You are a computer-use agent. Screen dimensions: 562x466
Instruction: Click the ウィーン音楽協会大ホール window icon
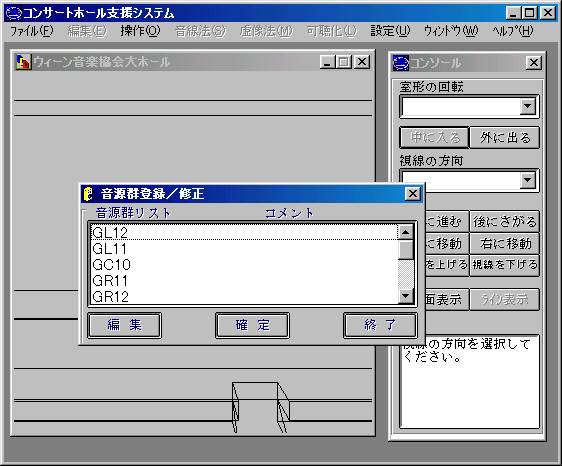[23, 62]
